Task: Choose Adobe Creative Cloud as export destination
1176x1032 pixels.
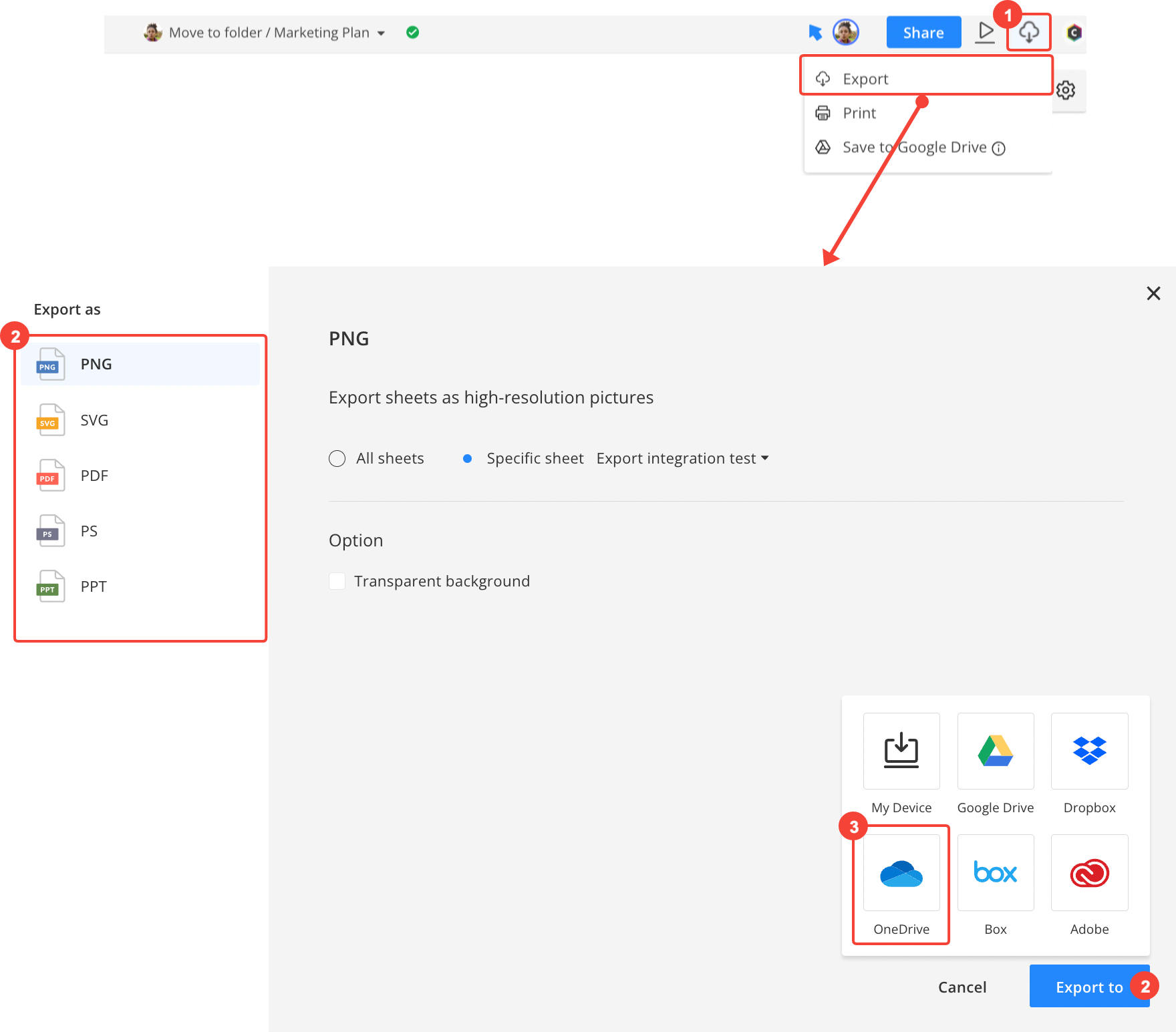Action: (1090, 872)
